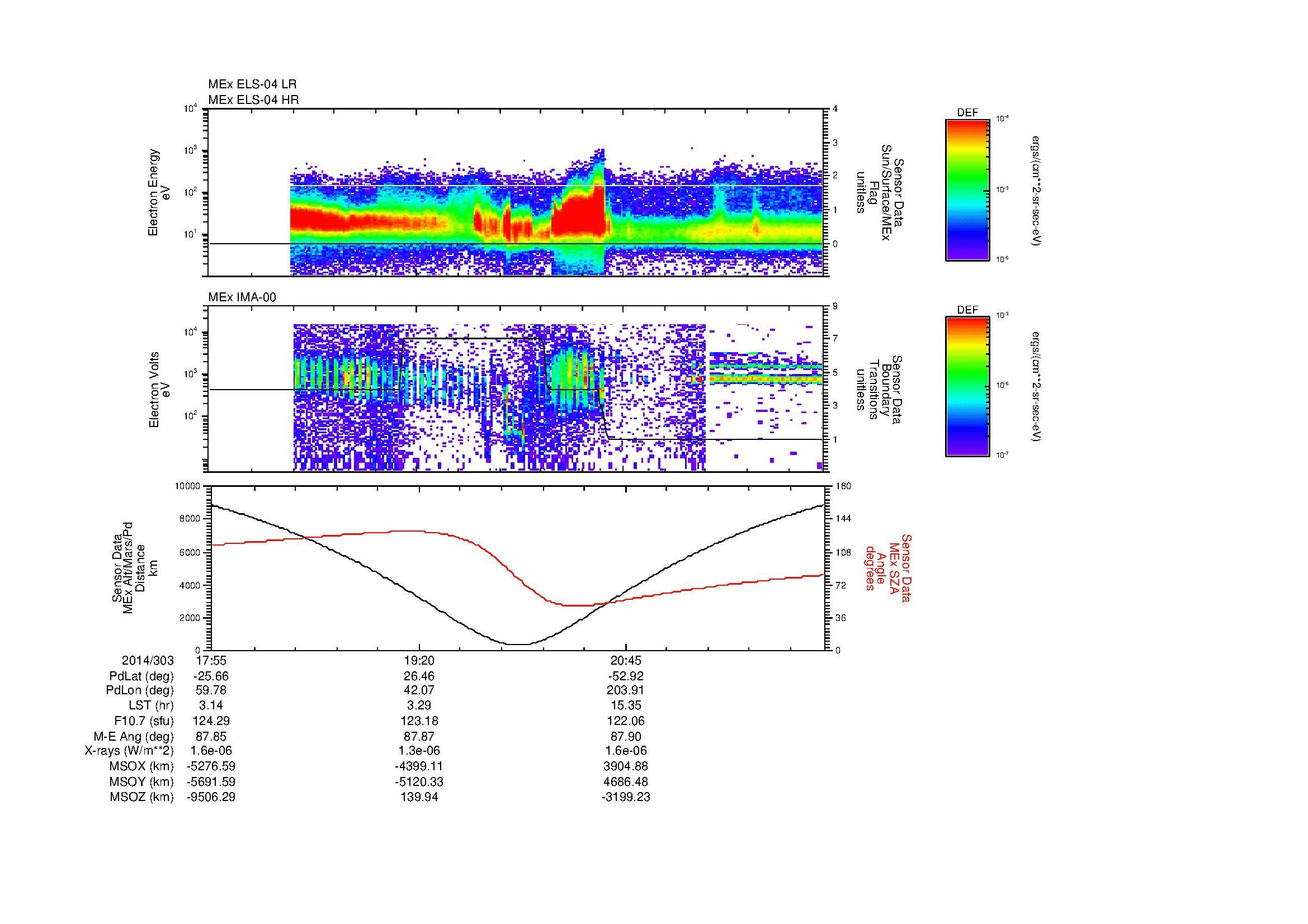Click the PdLon value 203.91

(626, 690)
